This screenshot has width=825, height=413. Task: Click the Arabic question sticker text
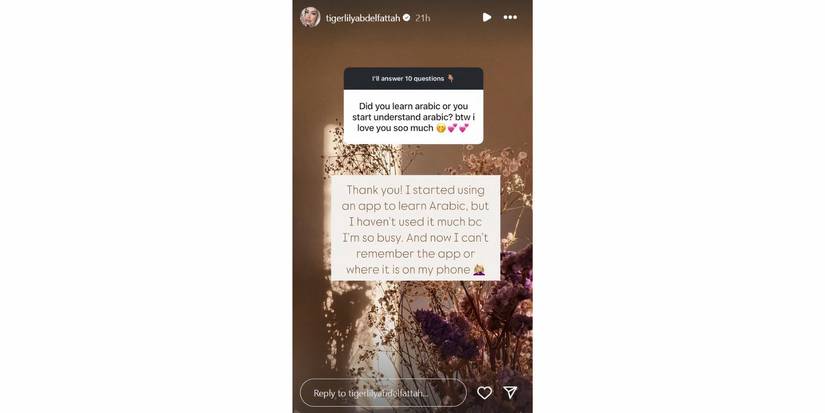pyautogui.click(x=413, y=117)
